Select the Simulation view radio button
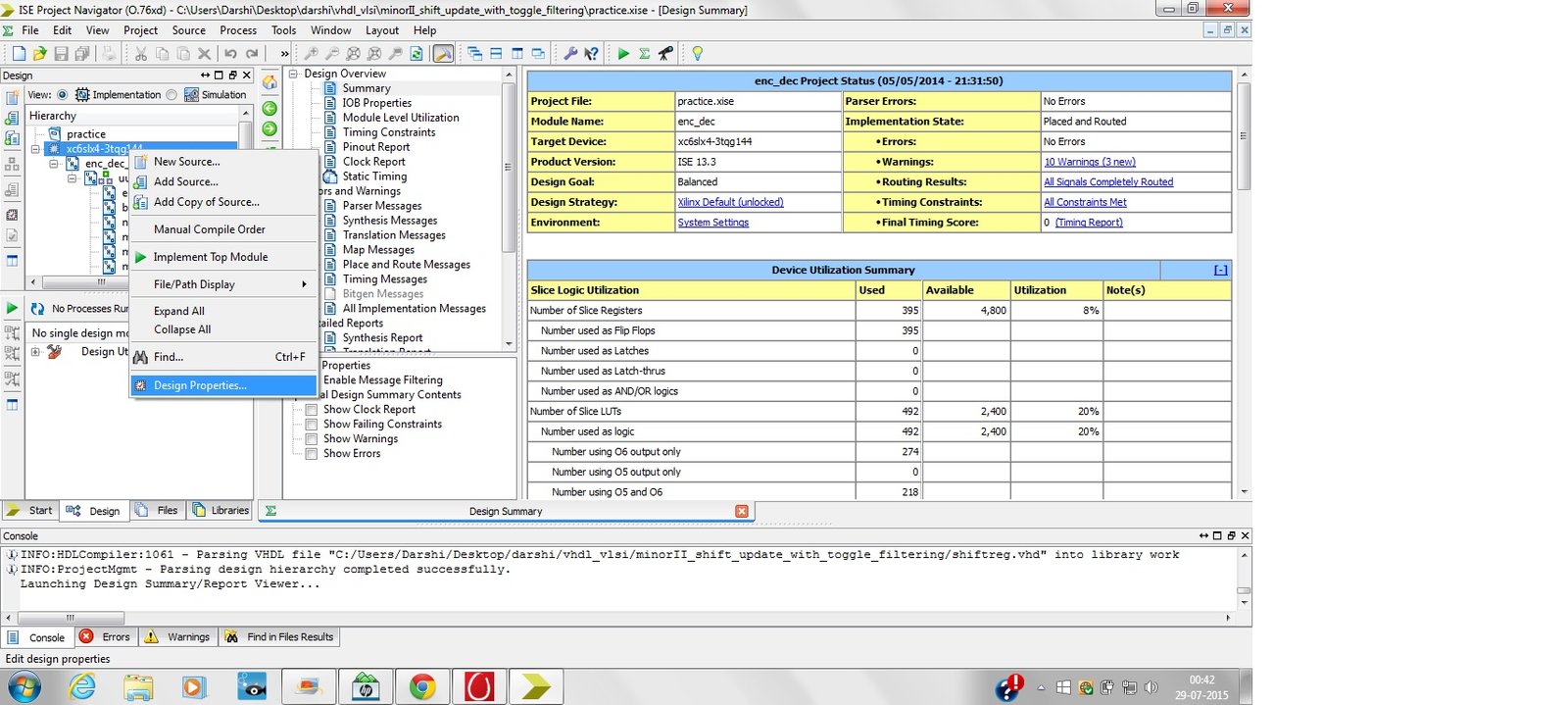This screenshot has height=705, width=1568. click(172, 95)
